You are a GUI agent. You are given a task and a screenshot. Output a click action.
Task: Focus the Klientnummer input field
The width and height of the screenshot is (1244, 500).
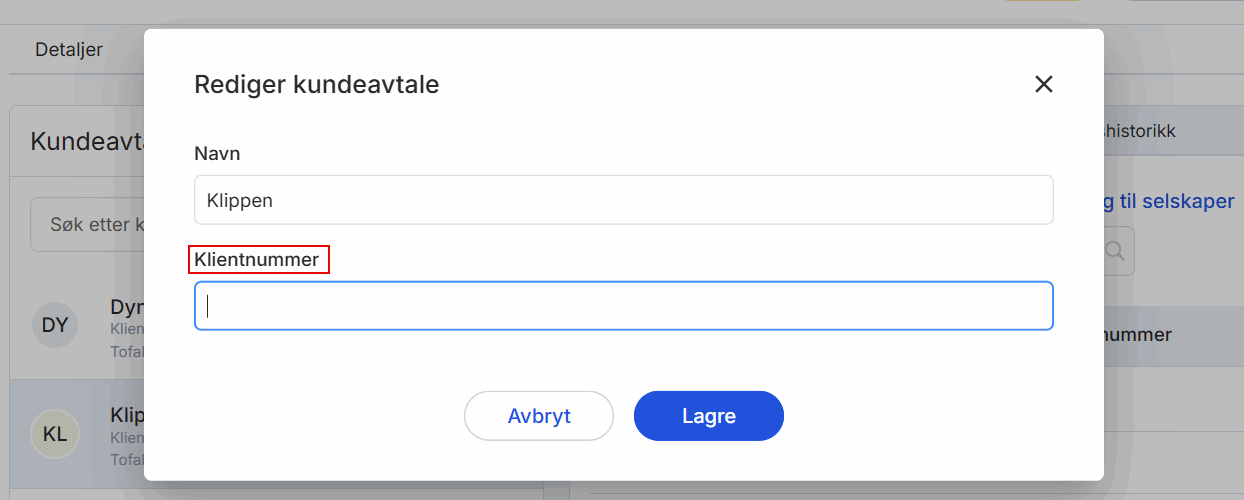[x=623, y=306]
